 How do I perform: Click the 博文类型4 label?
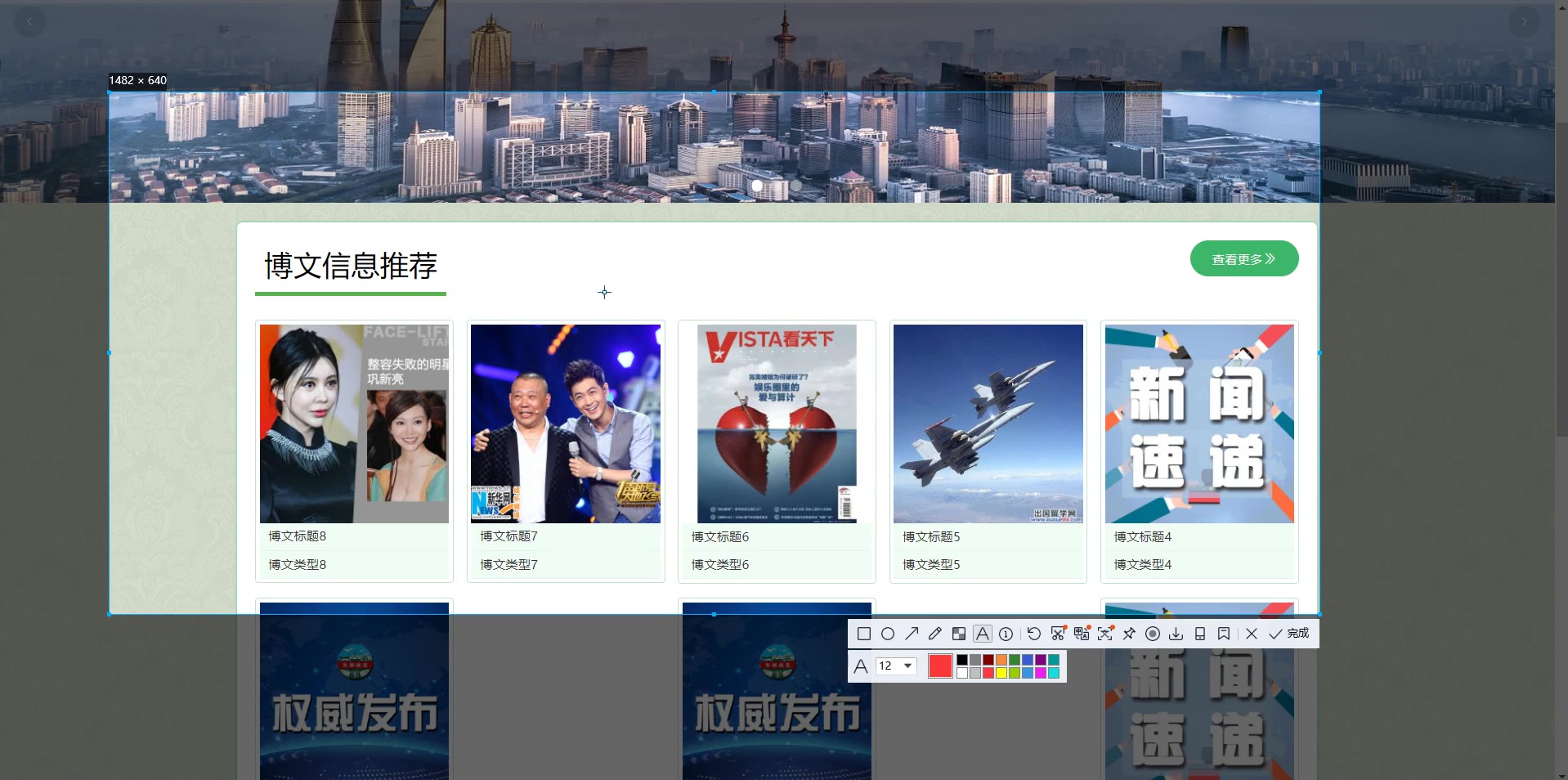pos(1143,565)
